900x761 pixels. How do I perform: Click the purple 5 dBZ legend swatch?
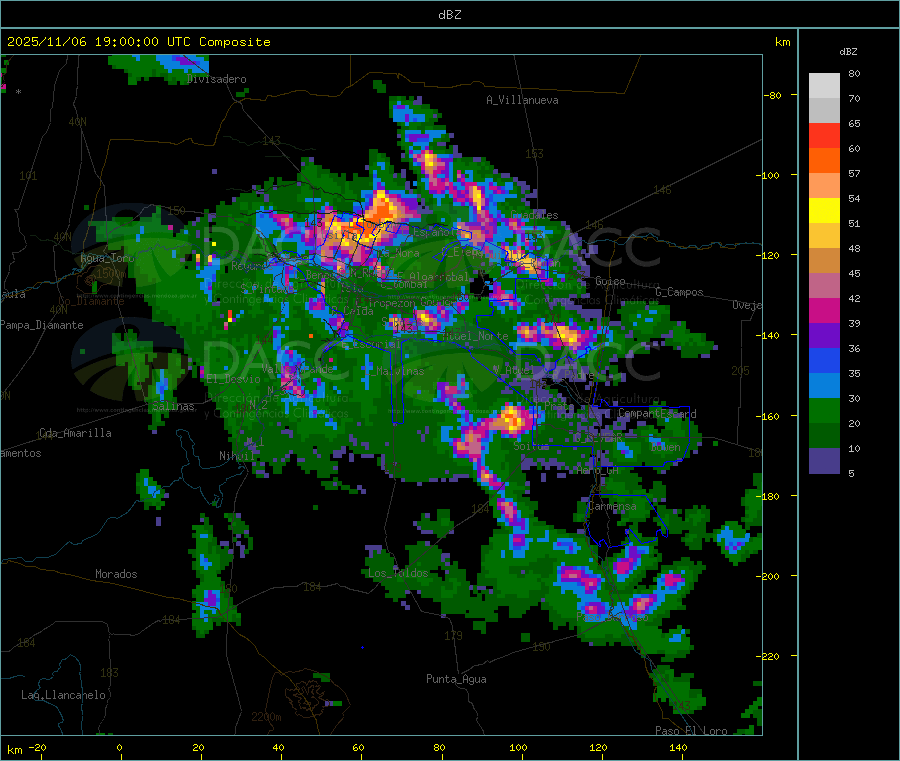[x=824, y=461]
